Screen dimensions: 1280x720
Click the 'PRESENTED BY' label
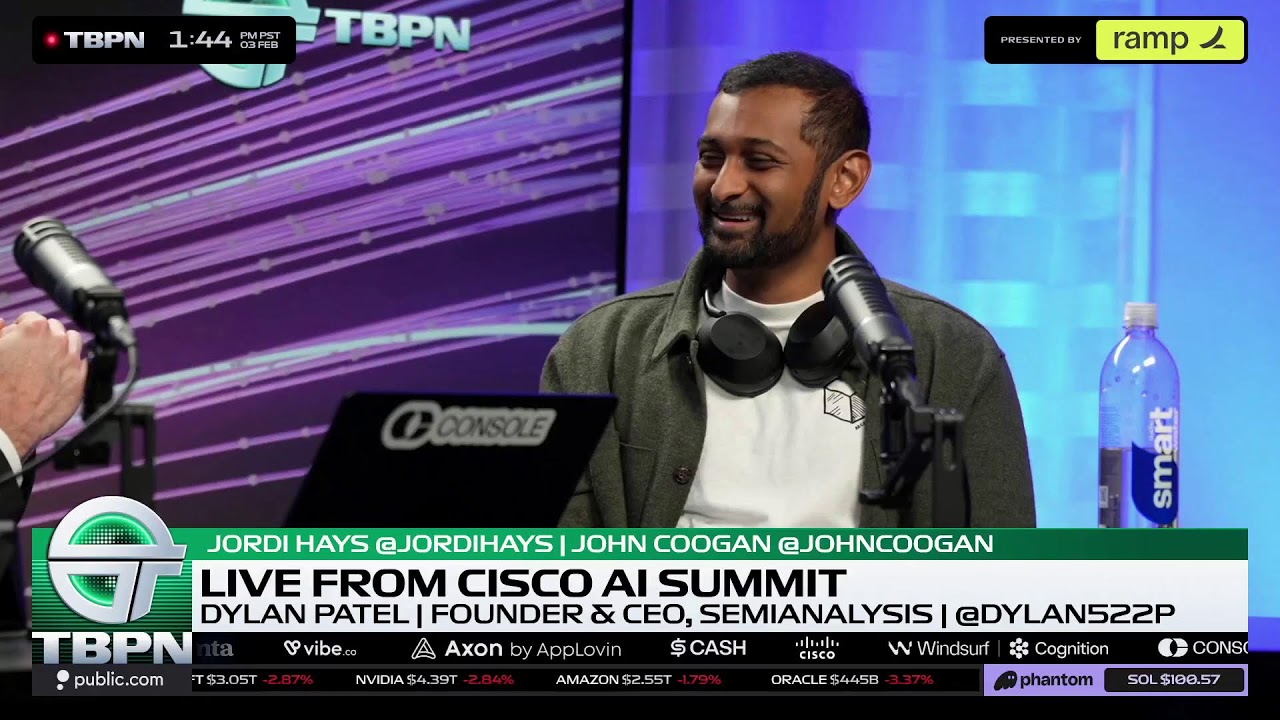(1041, 40)
